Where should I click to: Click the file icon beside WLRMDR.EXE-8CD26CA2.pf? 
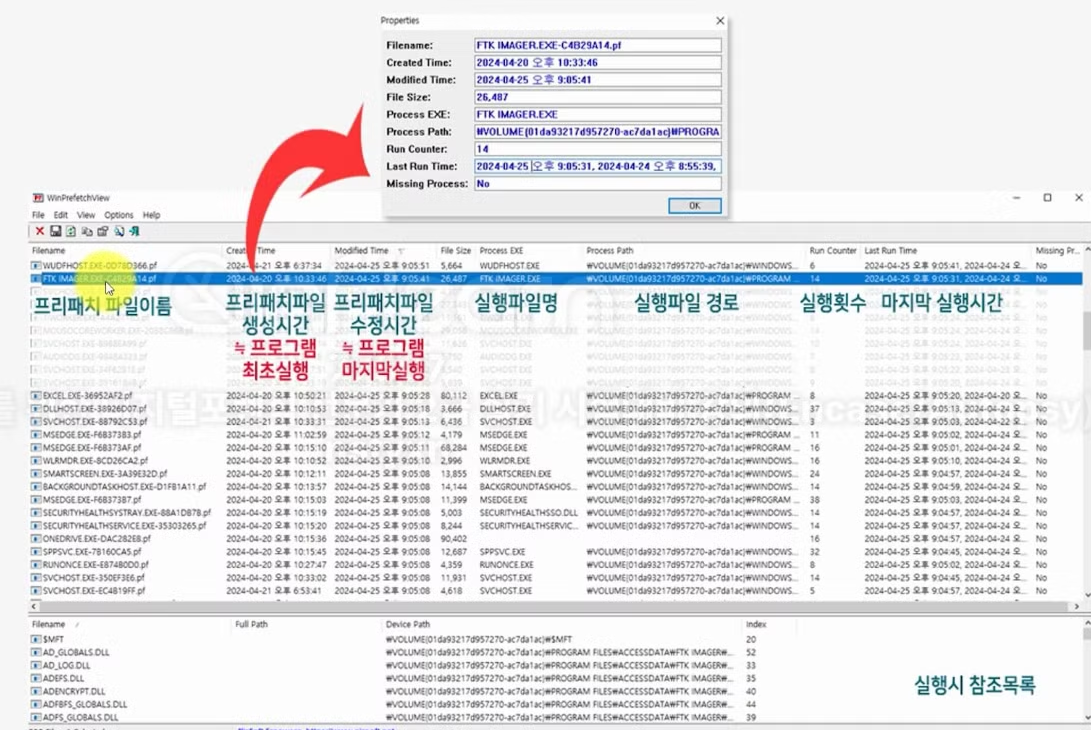[35, 461]
